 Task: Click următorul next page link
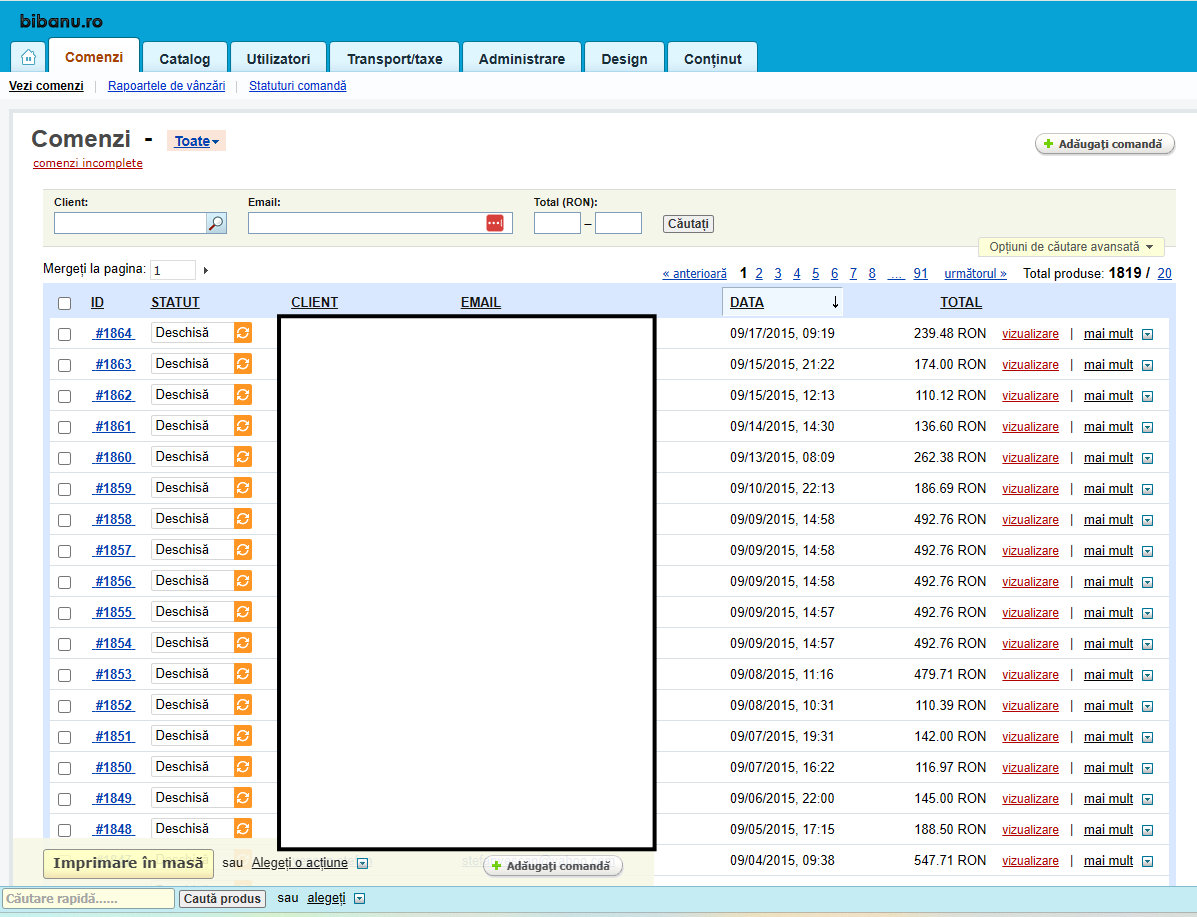point(976,273)
